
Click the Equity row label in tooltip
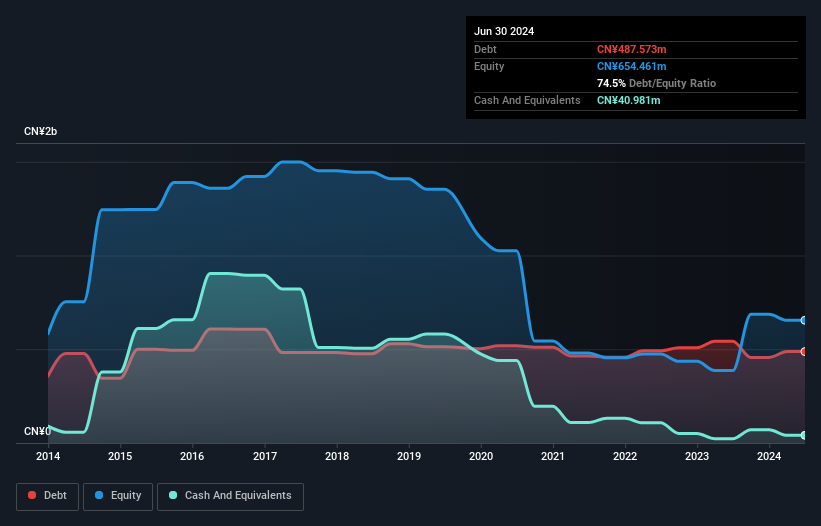(x=489, y=66)
